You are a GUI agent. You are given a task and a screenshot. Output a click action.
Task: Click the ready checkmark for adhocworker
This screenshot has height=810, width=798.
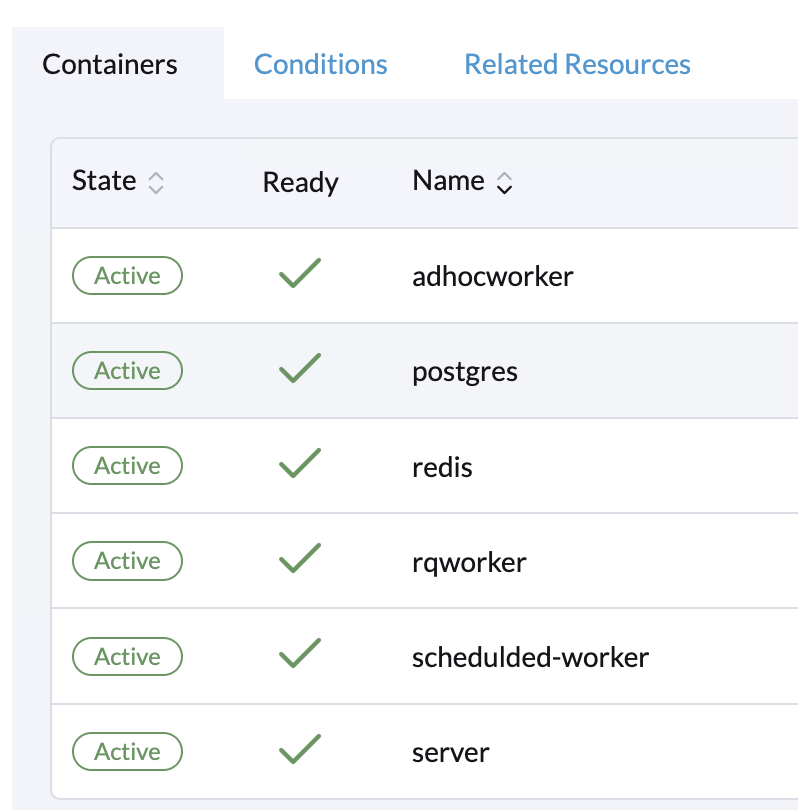click(x=300, y=273)
